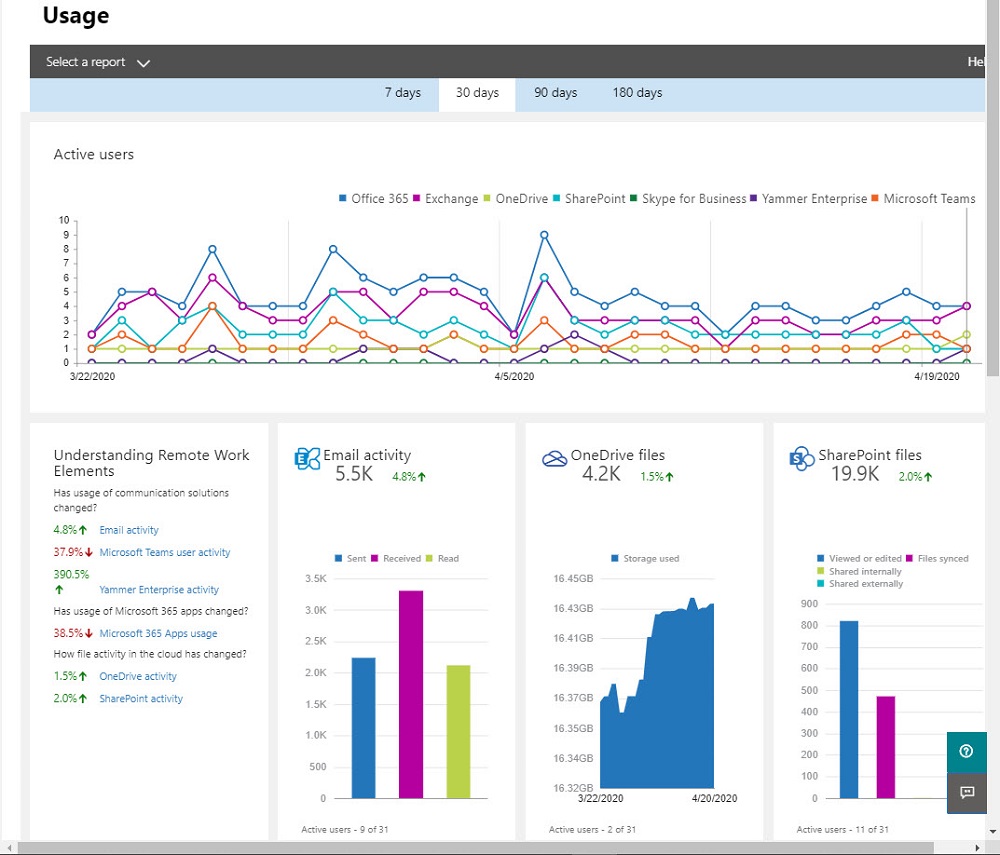Click the Received legend color swatch
1000x855 pixels.
(x=375, y=559)
